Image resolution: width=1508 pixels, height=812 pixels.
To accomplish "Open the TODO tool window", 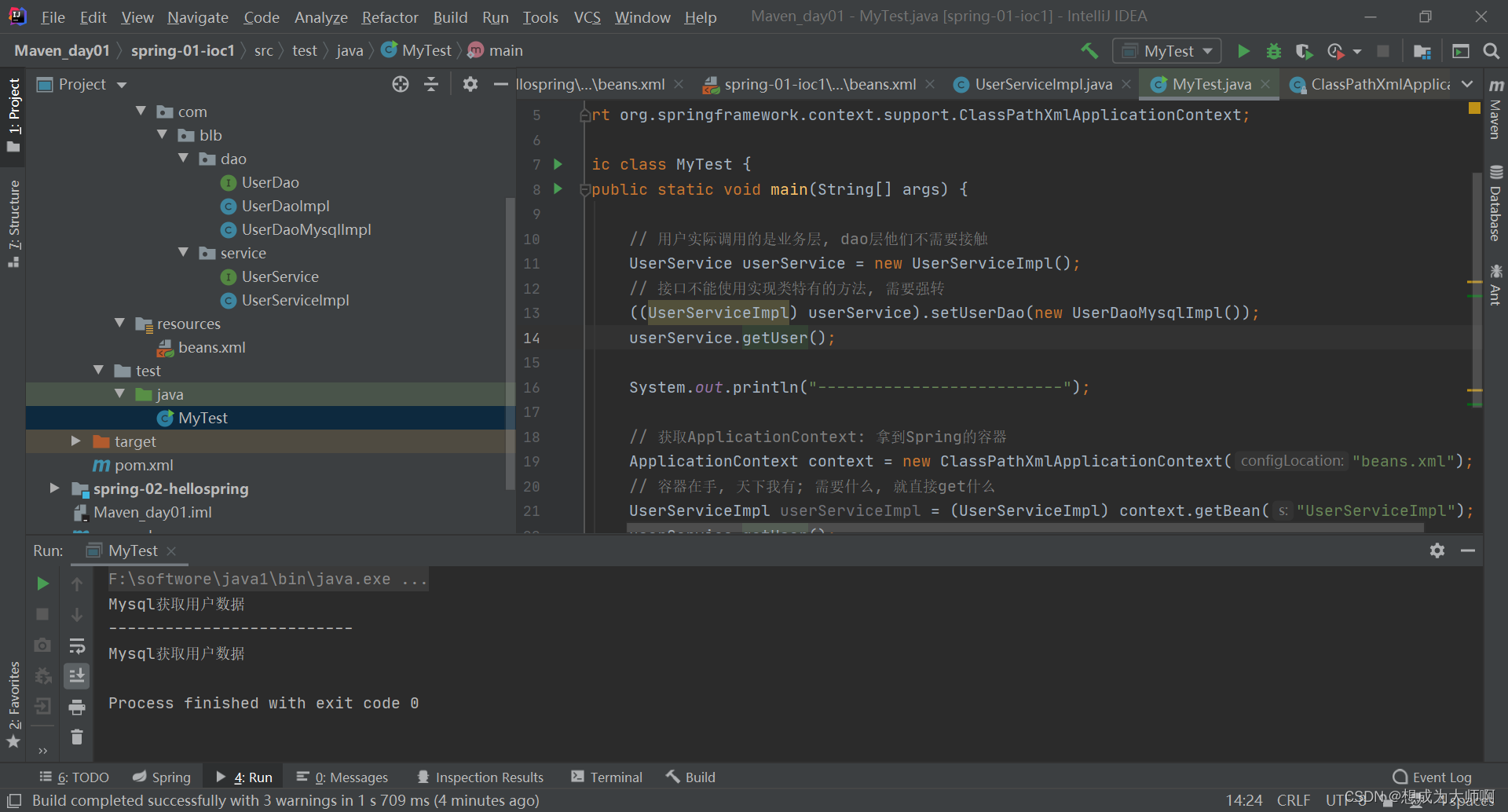I will tap(74, 777).
